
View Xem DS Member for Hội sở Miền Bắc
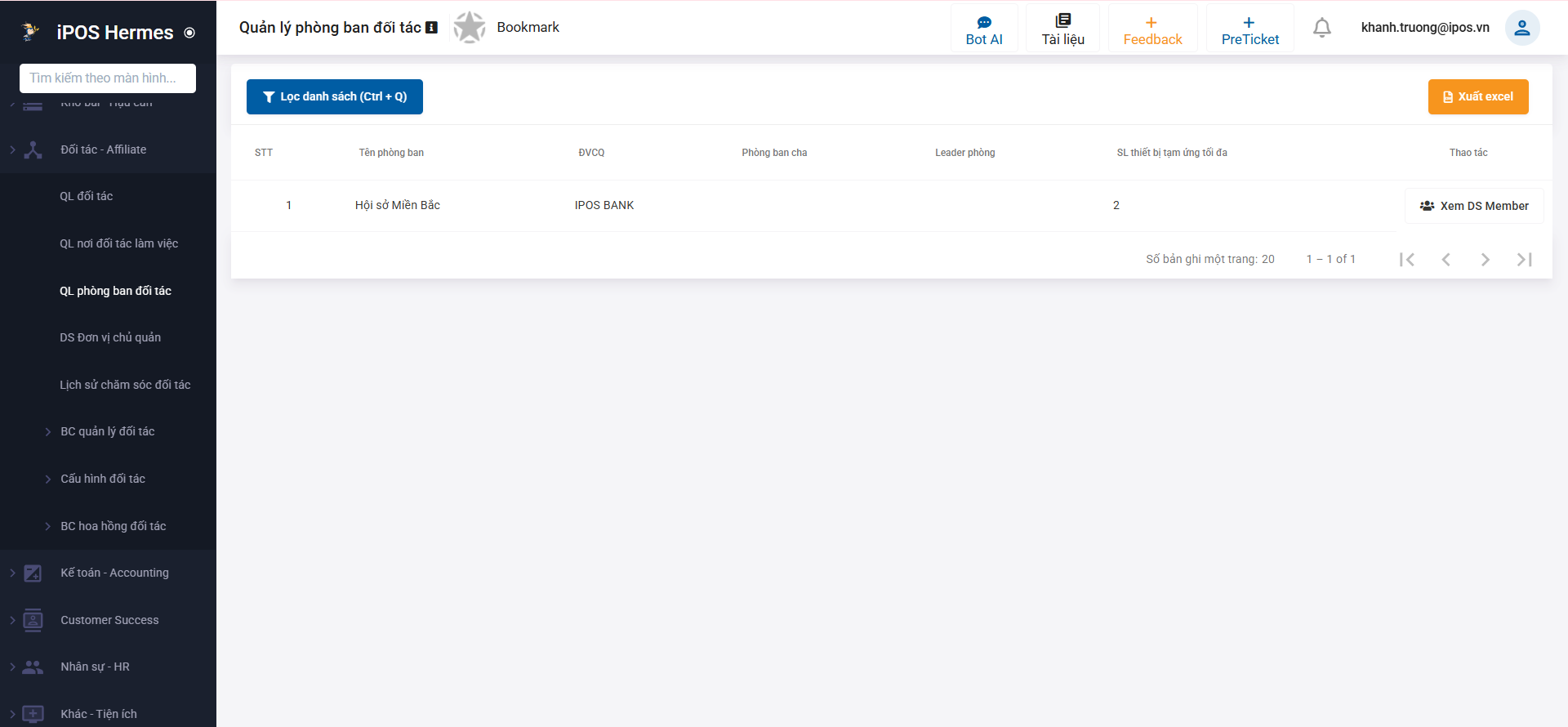click(1474, 206)
